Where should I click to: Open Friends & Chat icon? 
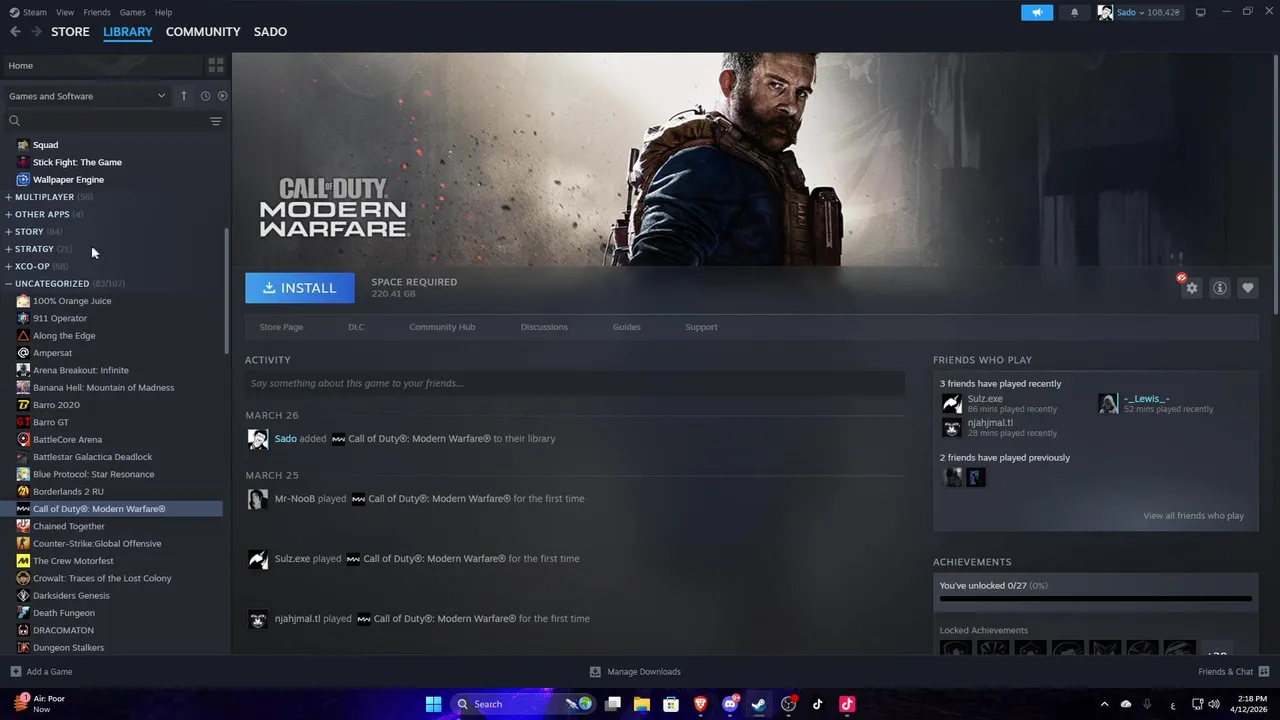click(1264, 672)
